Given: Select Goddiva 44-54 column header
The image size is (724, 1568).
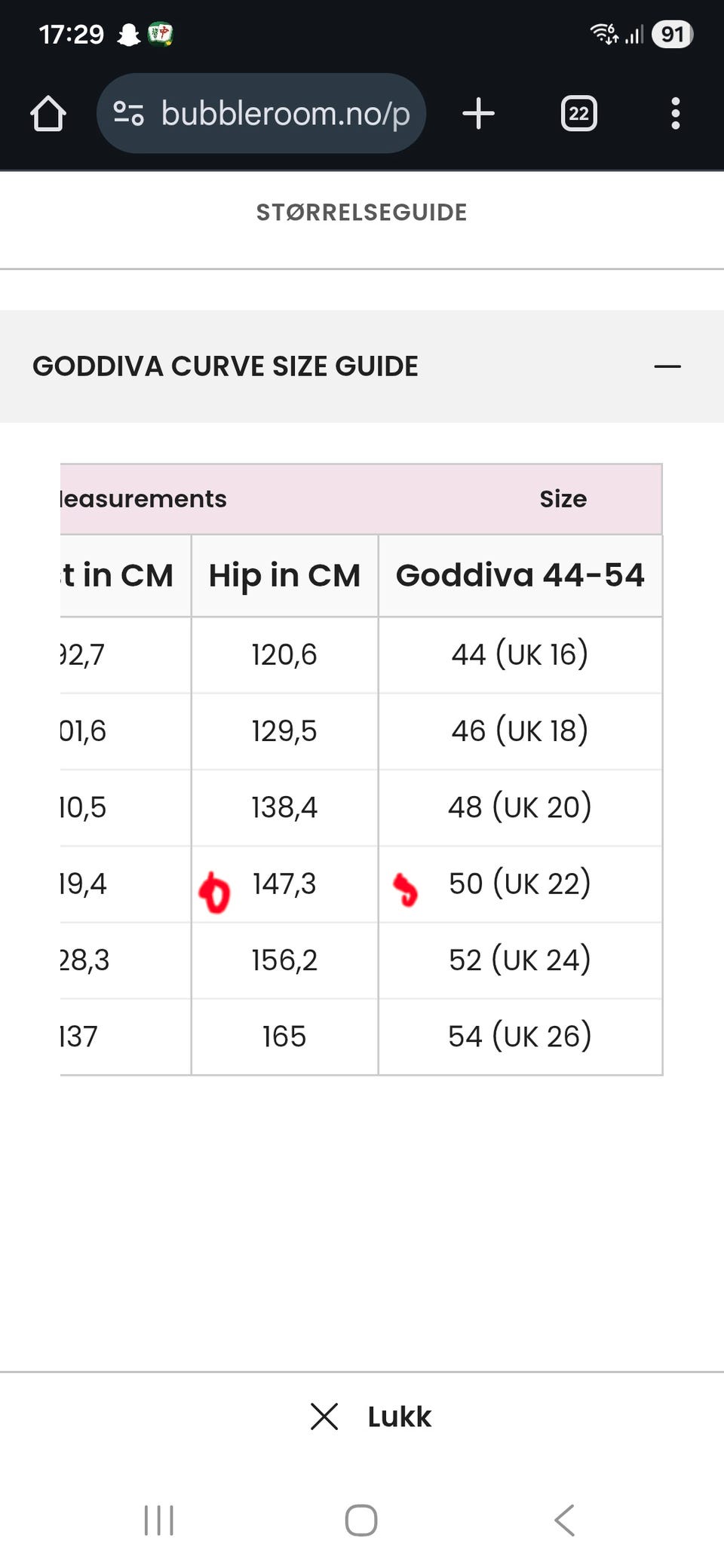Looking at the screenshot, I should click(x=520, y=575).
